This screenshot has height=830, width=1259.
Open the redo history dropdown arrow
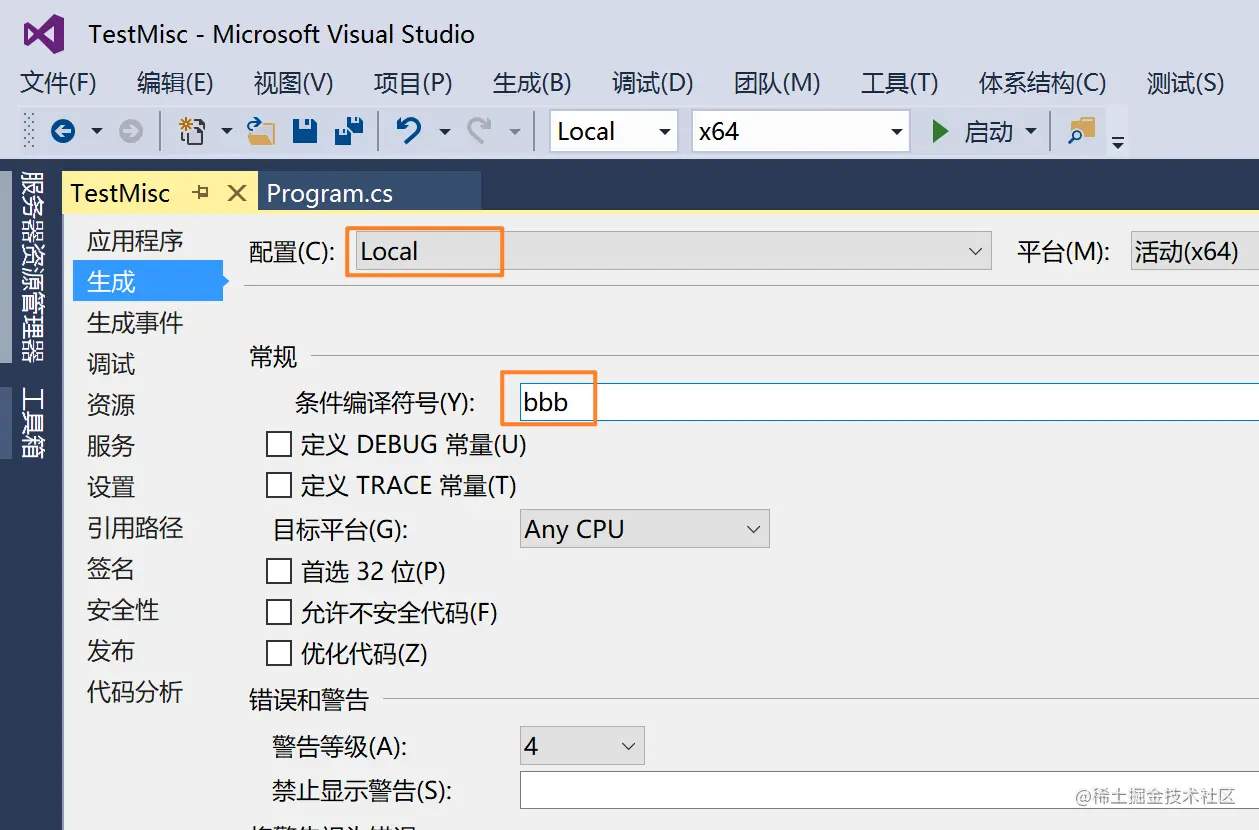point(515,131)
